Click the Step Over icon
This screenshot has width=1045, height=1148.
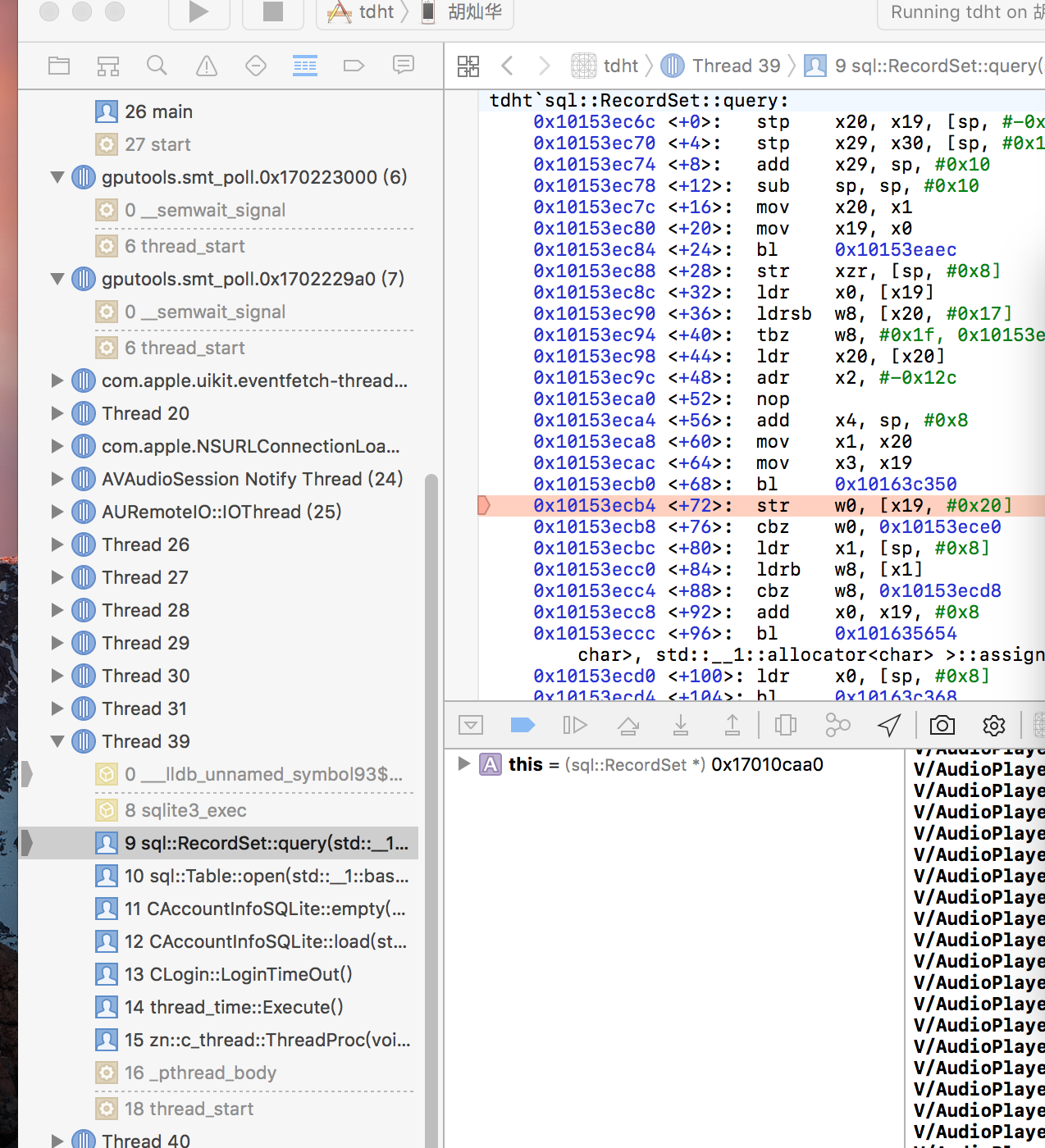(628, 725)
